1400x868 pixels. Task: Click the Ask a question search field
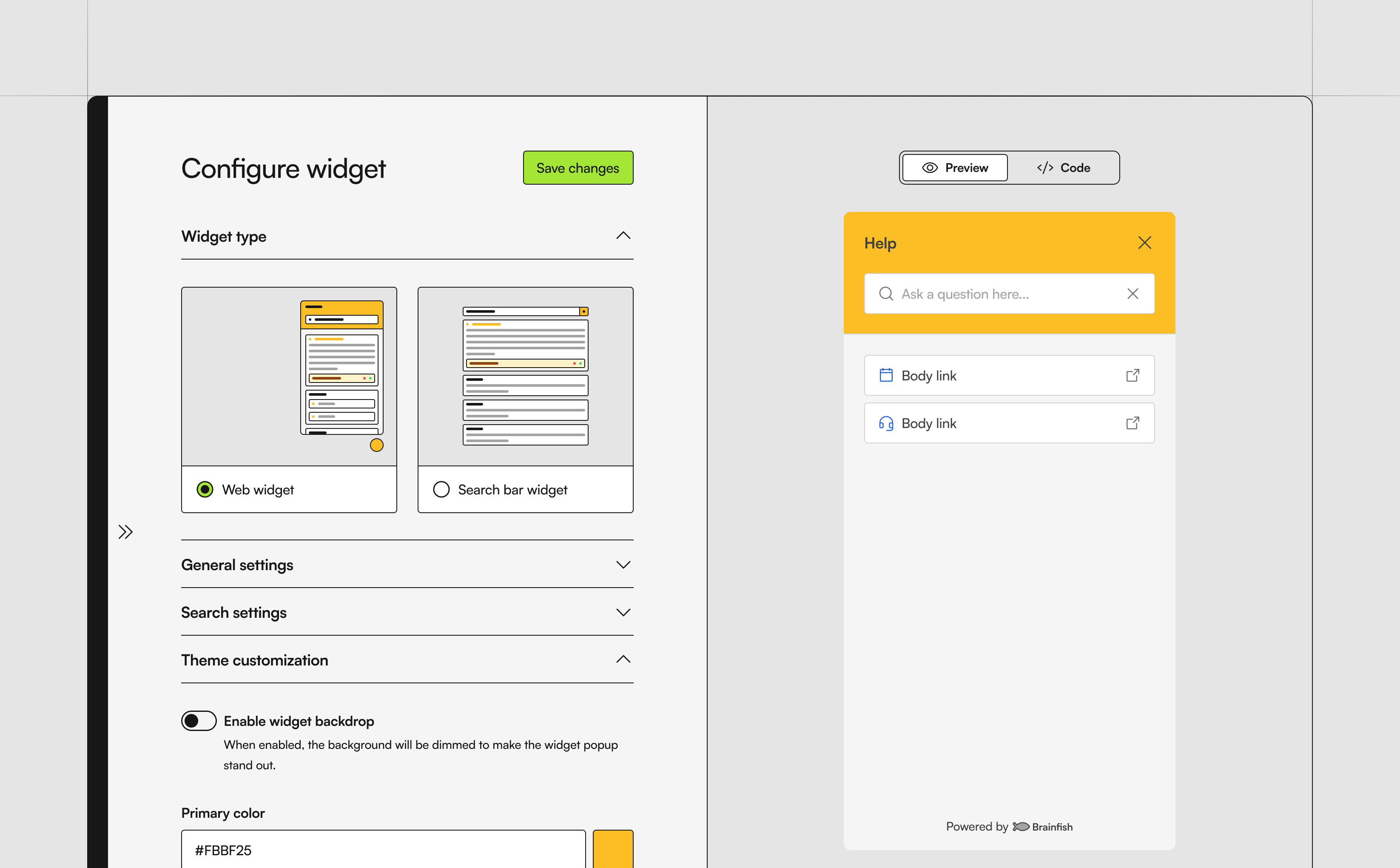[x=1009, y=294]
